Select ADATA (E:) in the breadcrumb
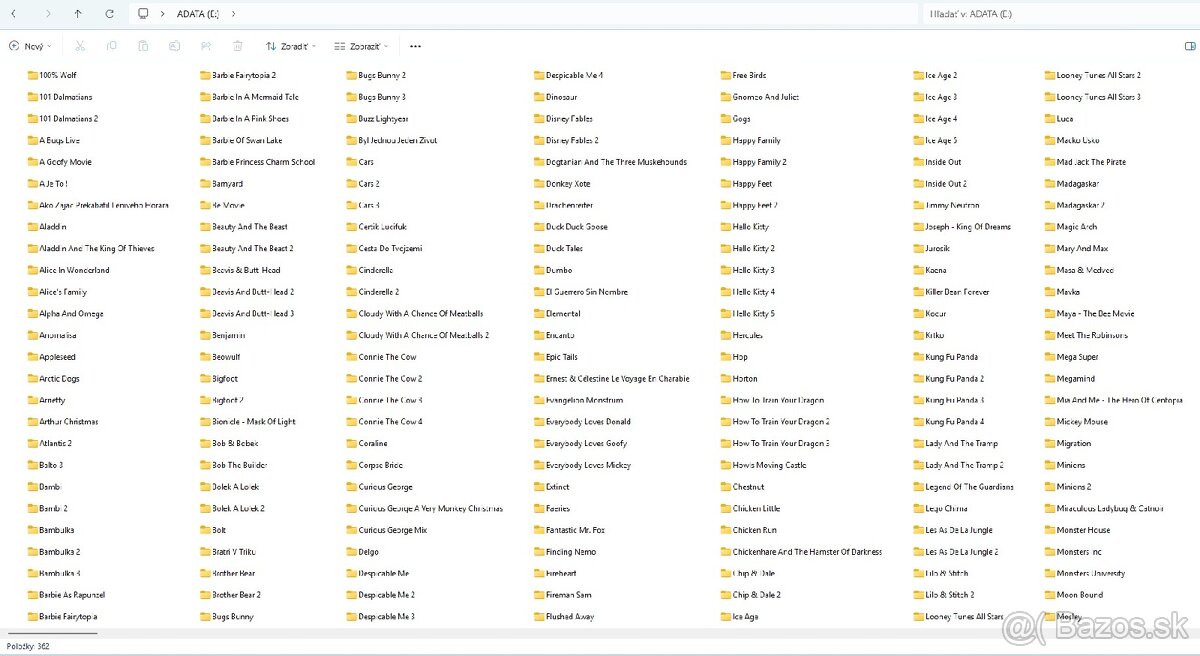The height and width of the screenshot is (656, 1200). tap(198, 14)
